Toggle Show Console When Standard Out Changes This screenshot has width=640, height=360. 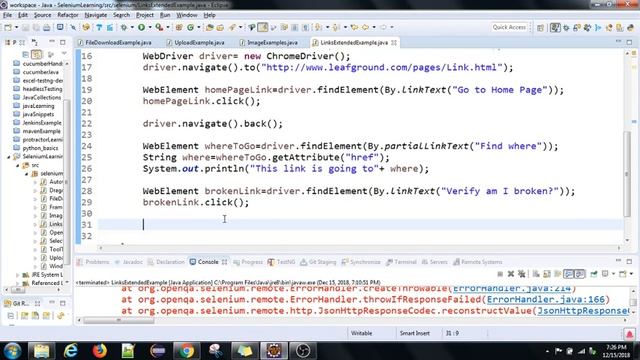pos(569,274)
